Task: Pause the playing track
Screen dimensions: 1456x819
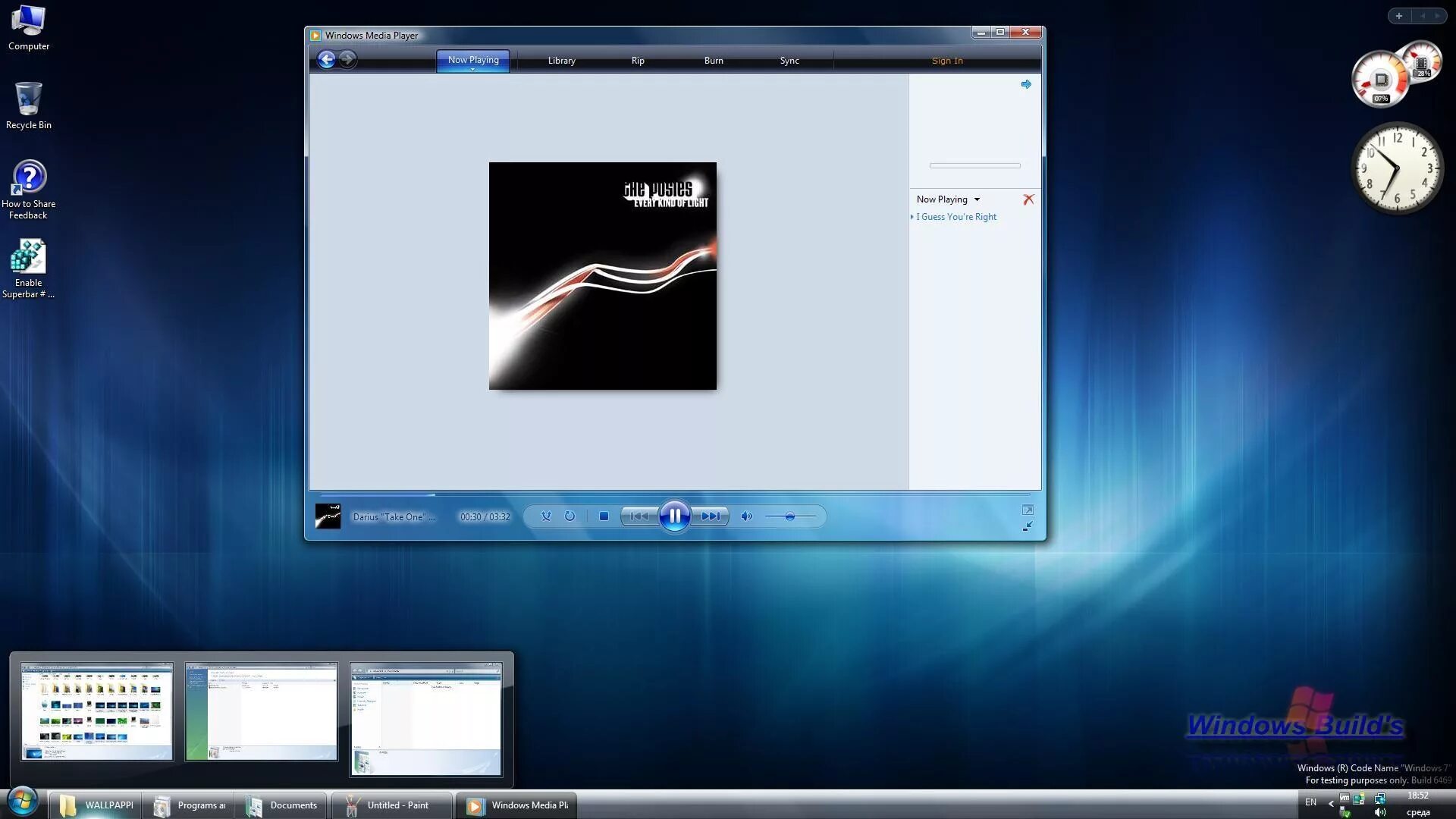Action: click(674, 516)
